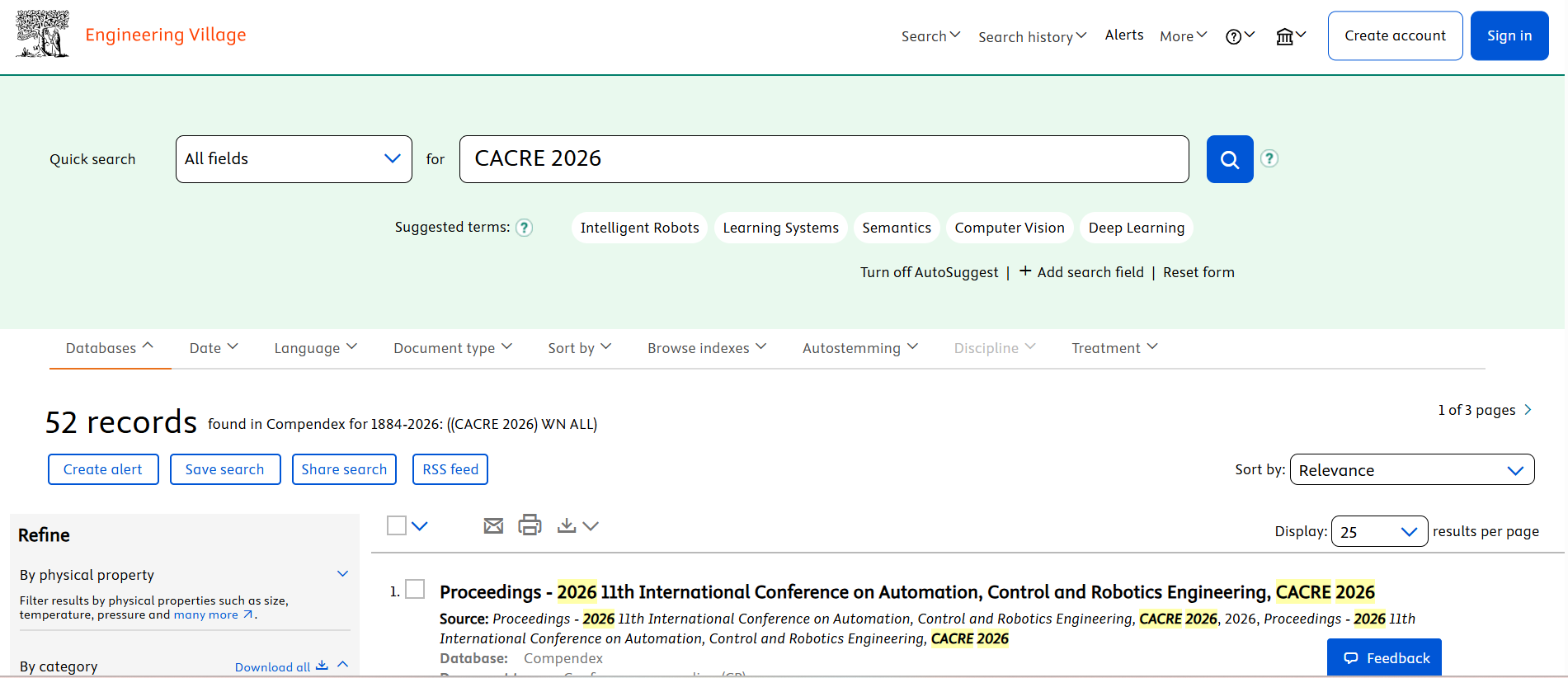This screenshot has width=1568, height=678.
Task: Tick checkbox for result 1 CACRE proceedings
Action: pyautogui.click(x=415, y=589)
